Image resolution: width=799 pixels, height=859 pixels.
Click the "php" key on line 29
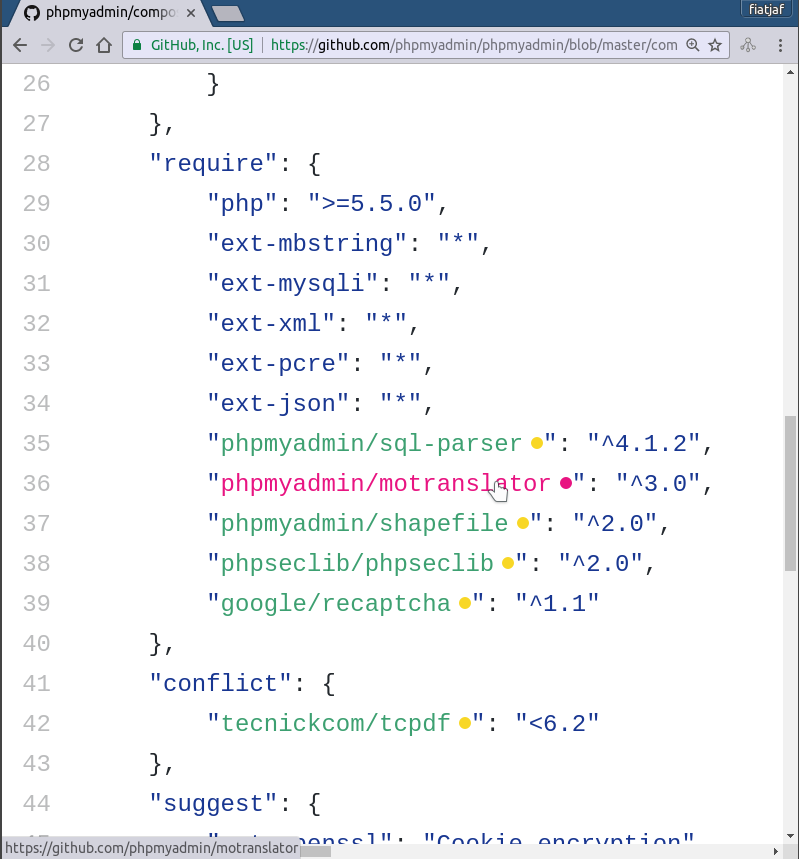pos(242,204)
